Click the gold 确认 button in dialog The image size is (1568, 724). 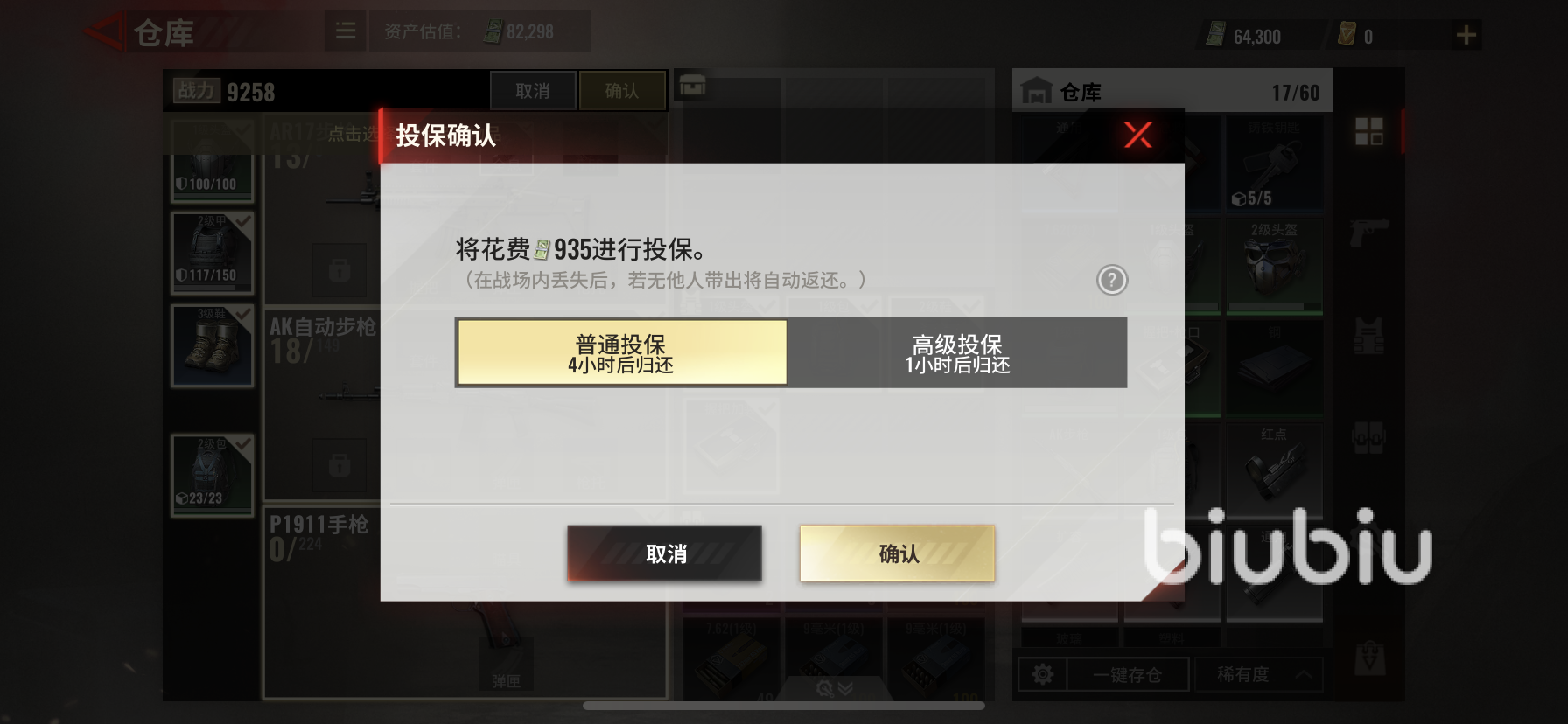click(897, 553)
